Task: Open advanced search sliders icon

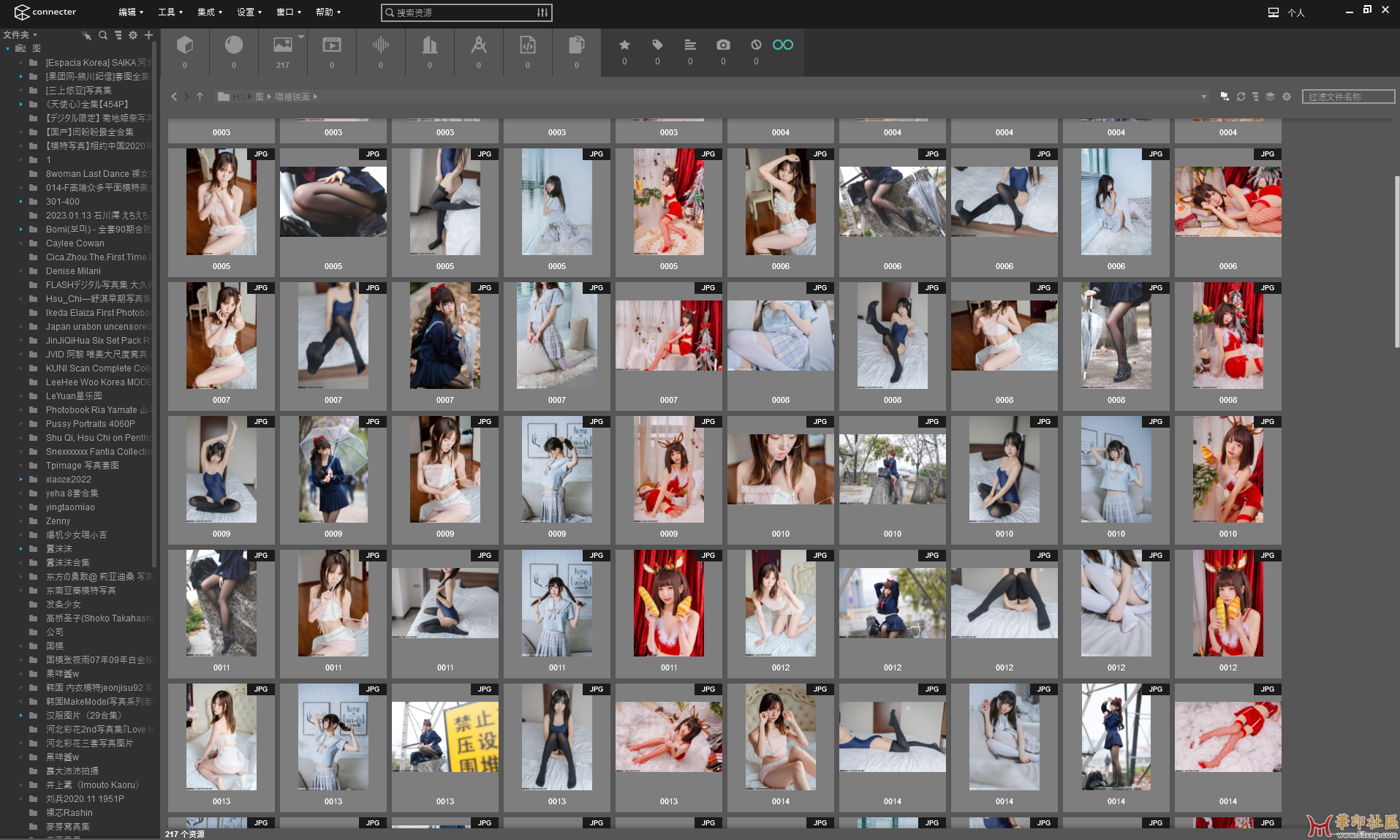Action: [x=542, y=12]
